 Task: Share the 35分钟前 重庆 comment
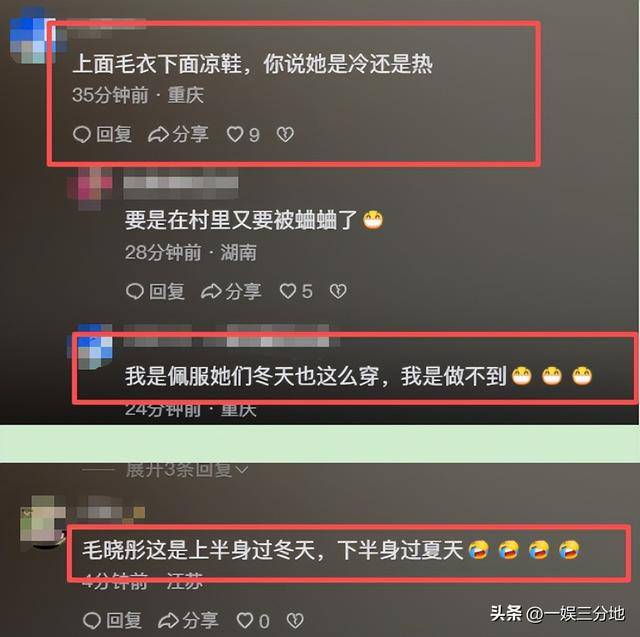[178, 134]
